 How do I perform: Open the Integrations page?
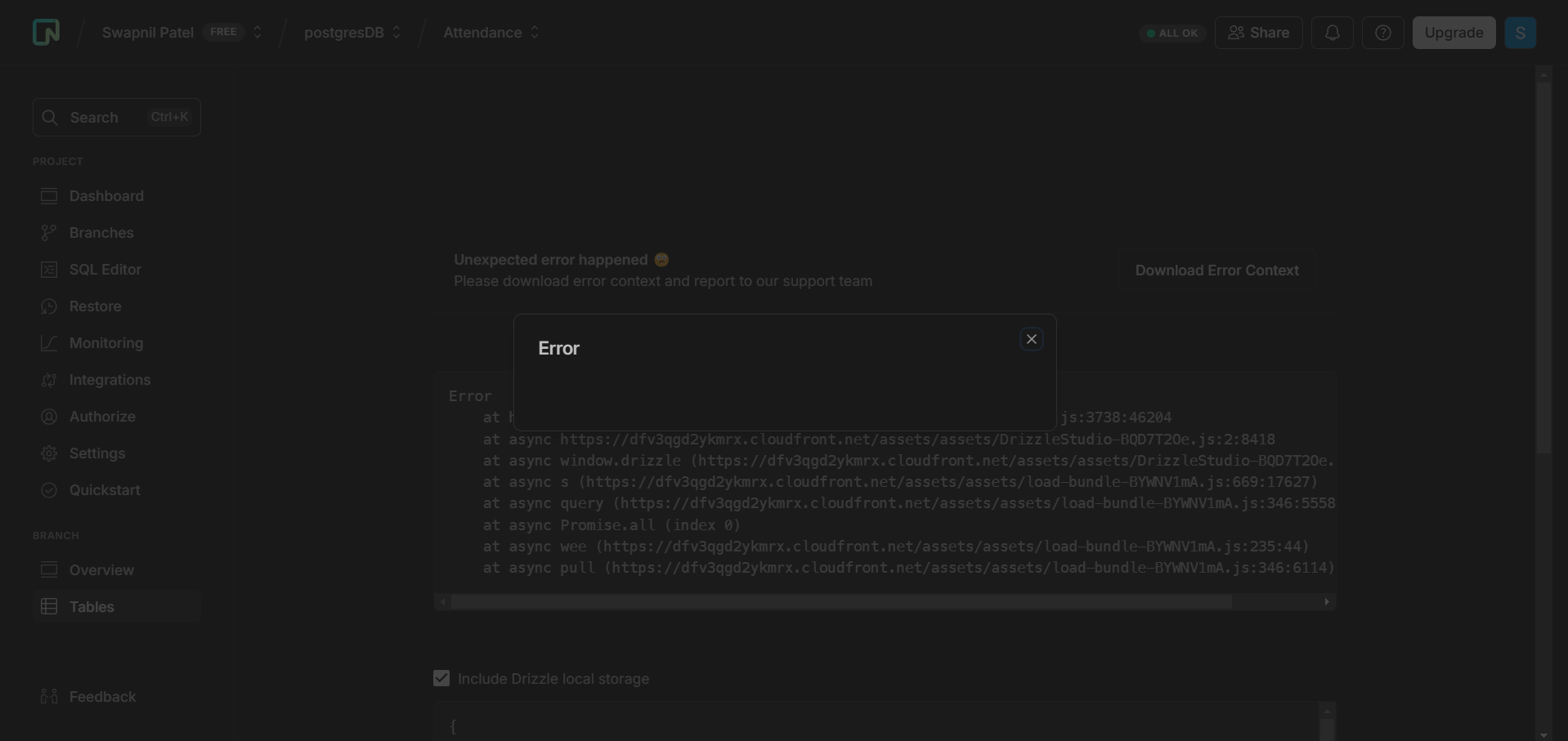(x=110, y=380)
